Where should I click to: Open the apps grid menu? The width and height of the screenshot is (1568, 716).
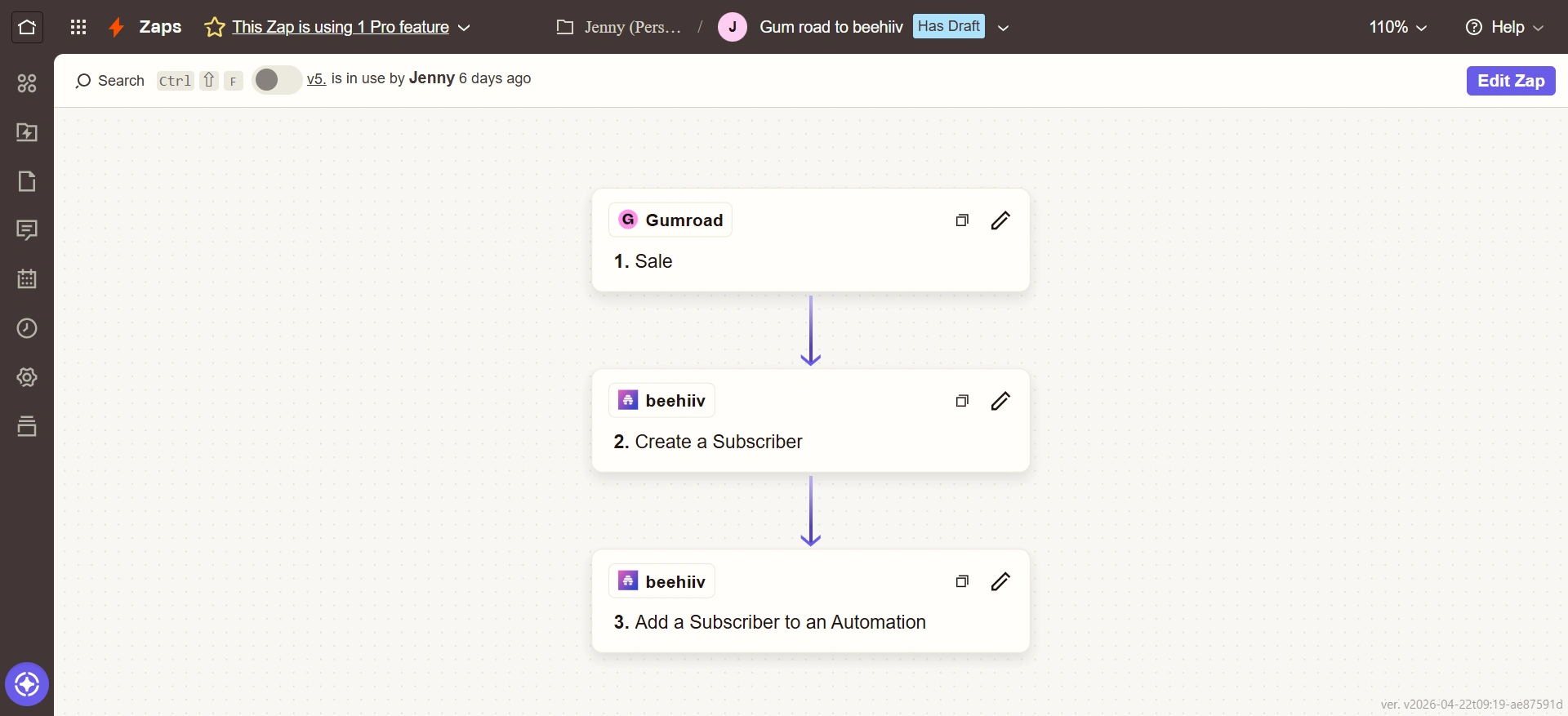(x=78, y=27)
